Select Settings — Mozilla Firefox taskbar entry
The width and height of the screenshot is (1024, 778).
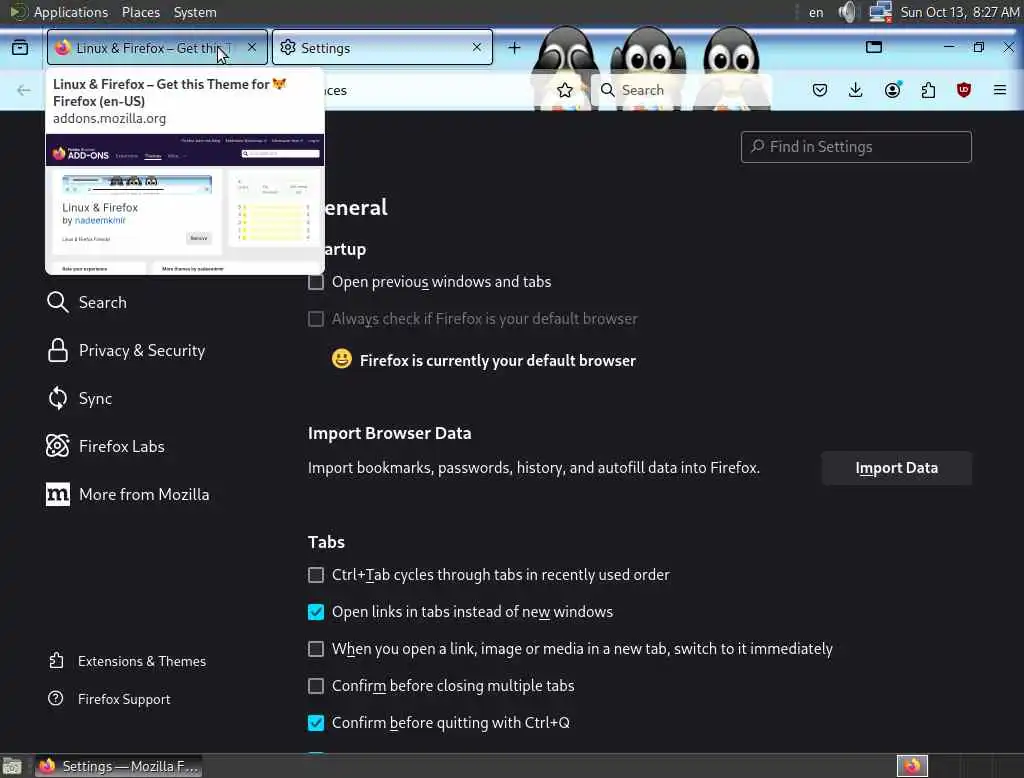click(118, 766)
